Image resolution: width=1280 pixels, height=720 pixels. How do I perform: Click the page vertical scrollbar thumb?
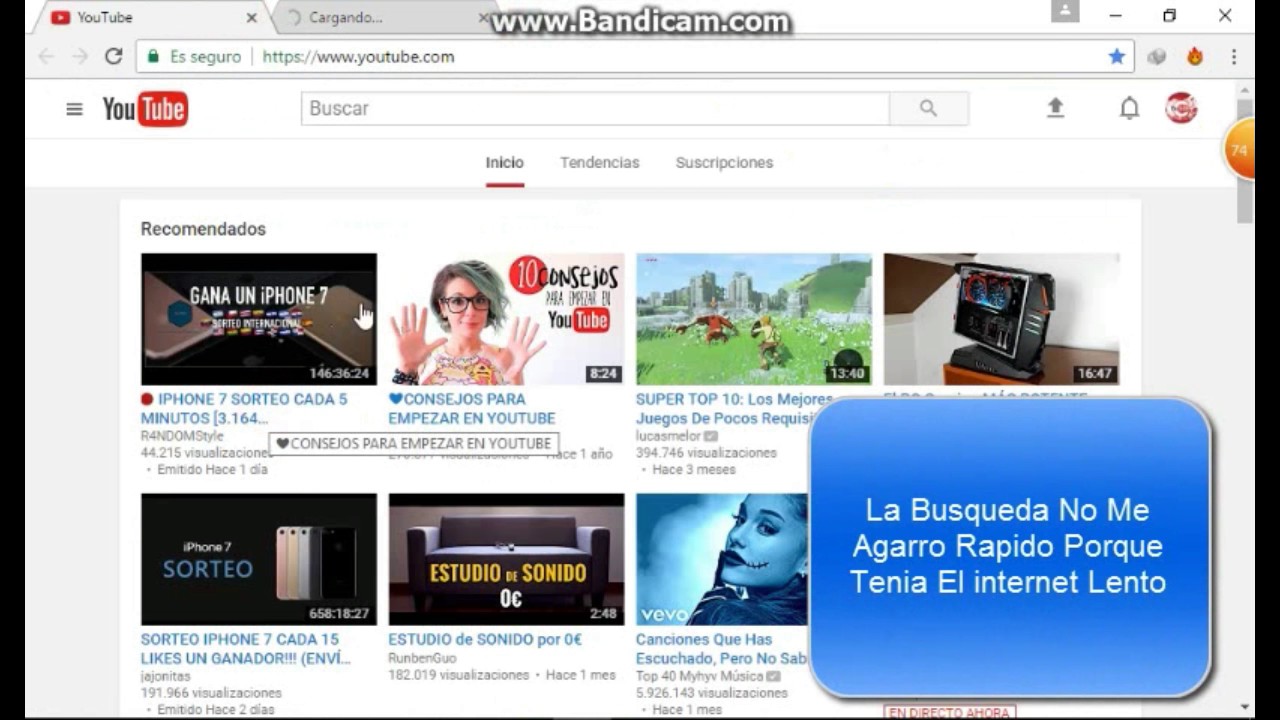pos(1245,160)
